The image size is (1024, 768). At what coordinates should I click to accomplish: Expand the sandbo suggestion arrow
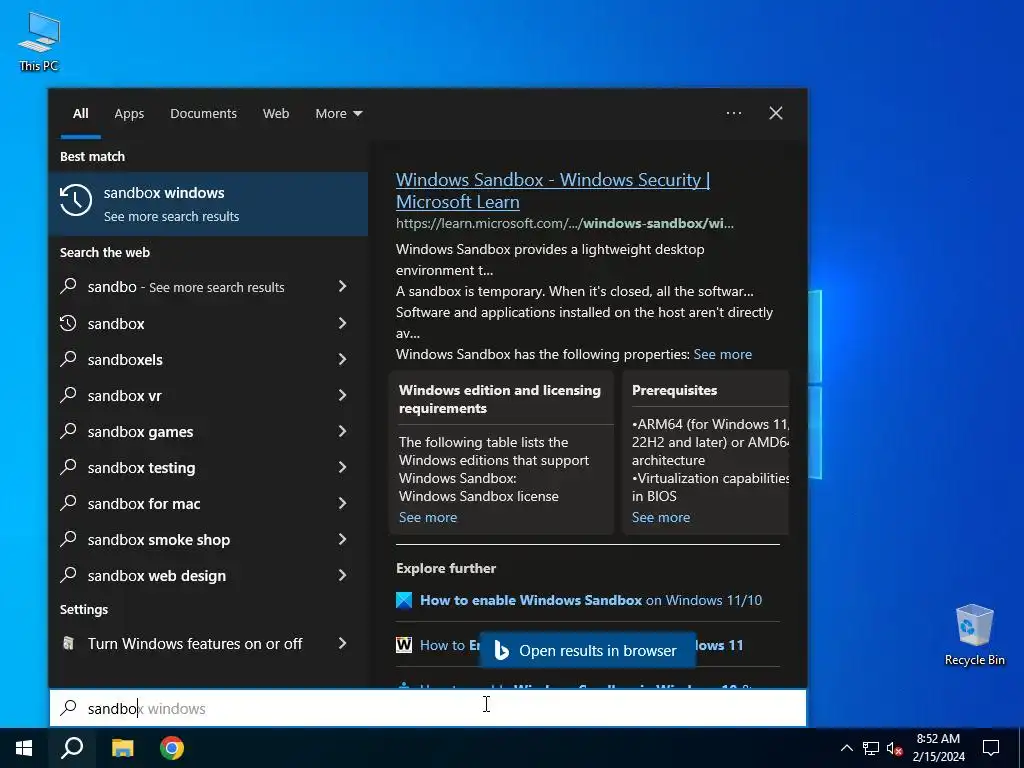click(342, 286)
